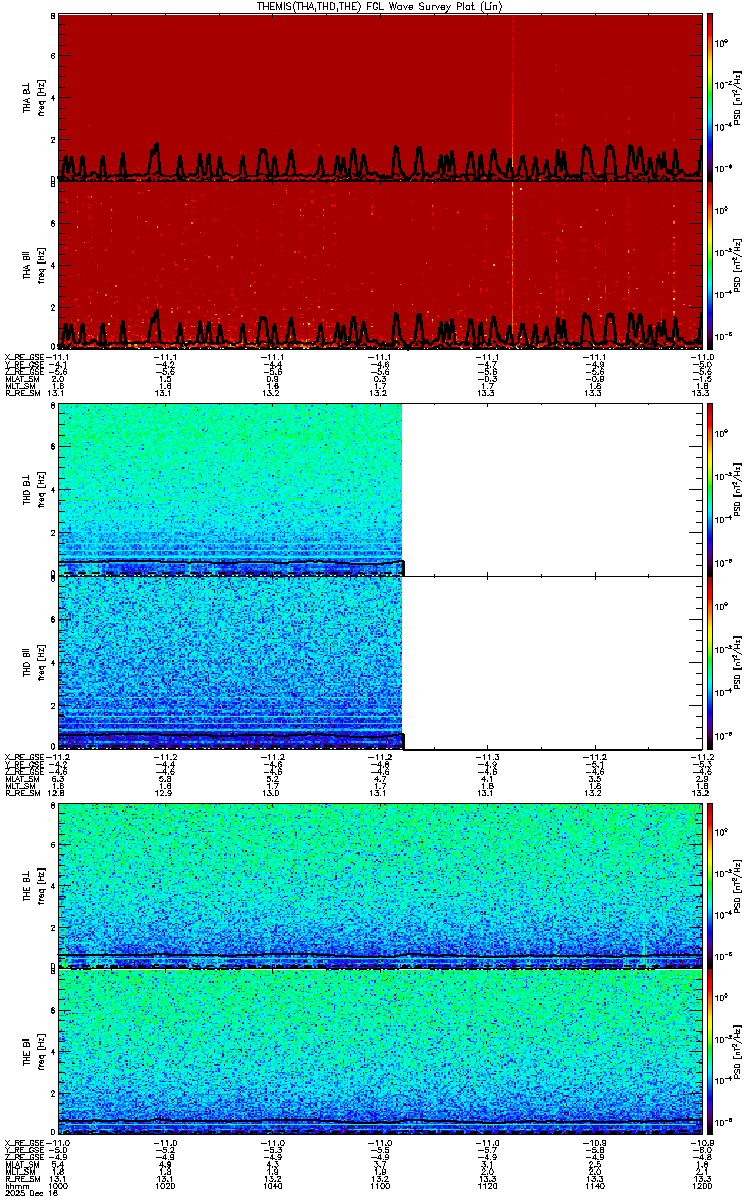The image size is (750, 1200).
Task: Click the 1020 time tick label
Action: click(166, 1186)
